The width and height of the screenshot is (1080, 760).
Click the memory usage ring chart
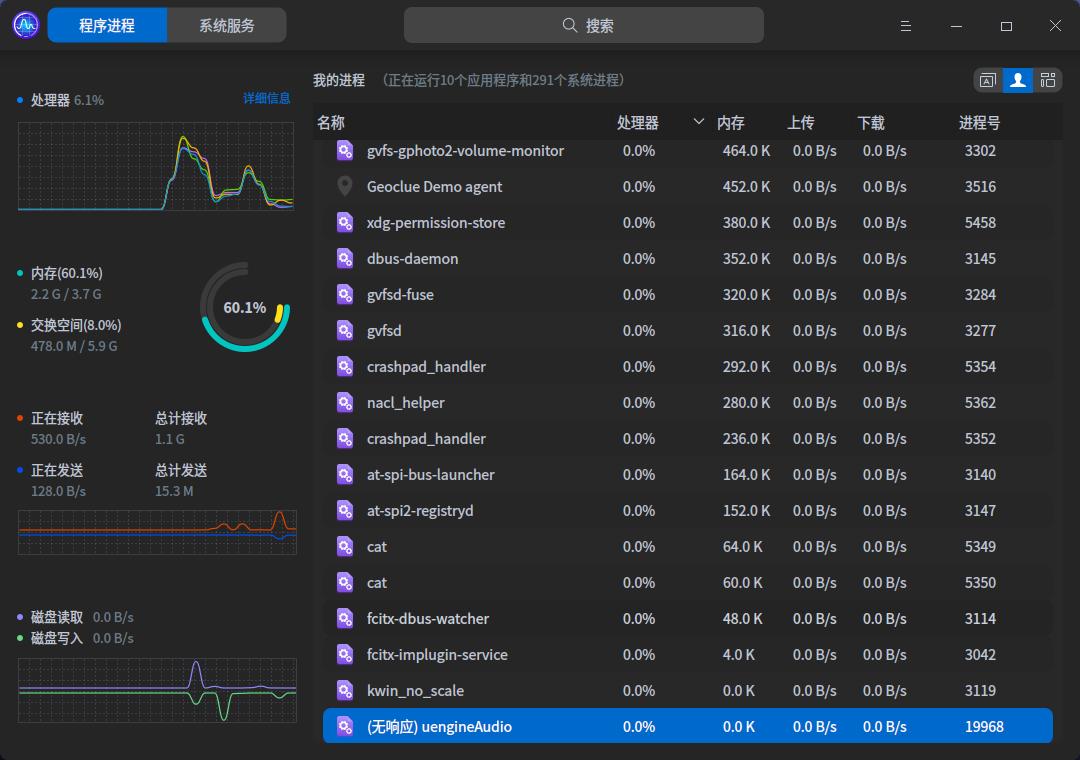[245, 307]
